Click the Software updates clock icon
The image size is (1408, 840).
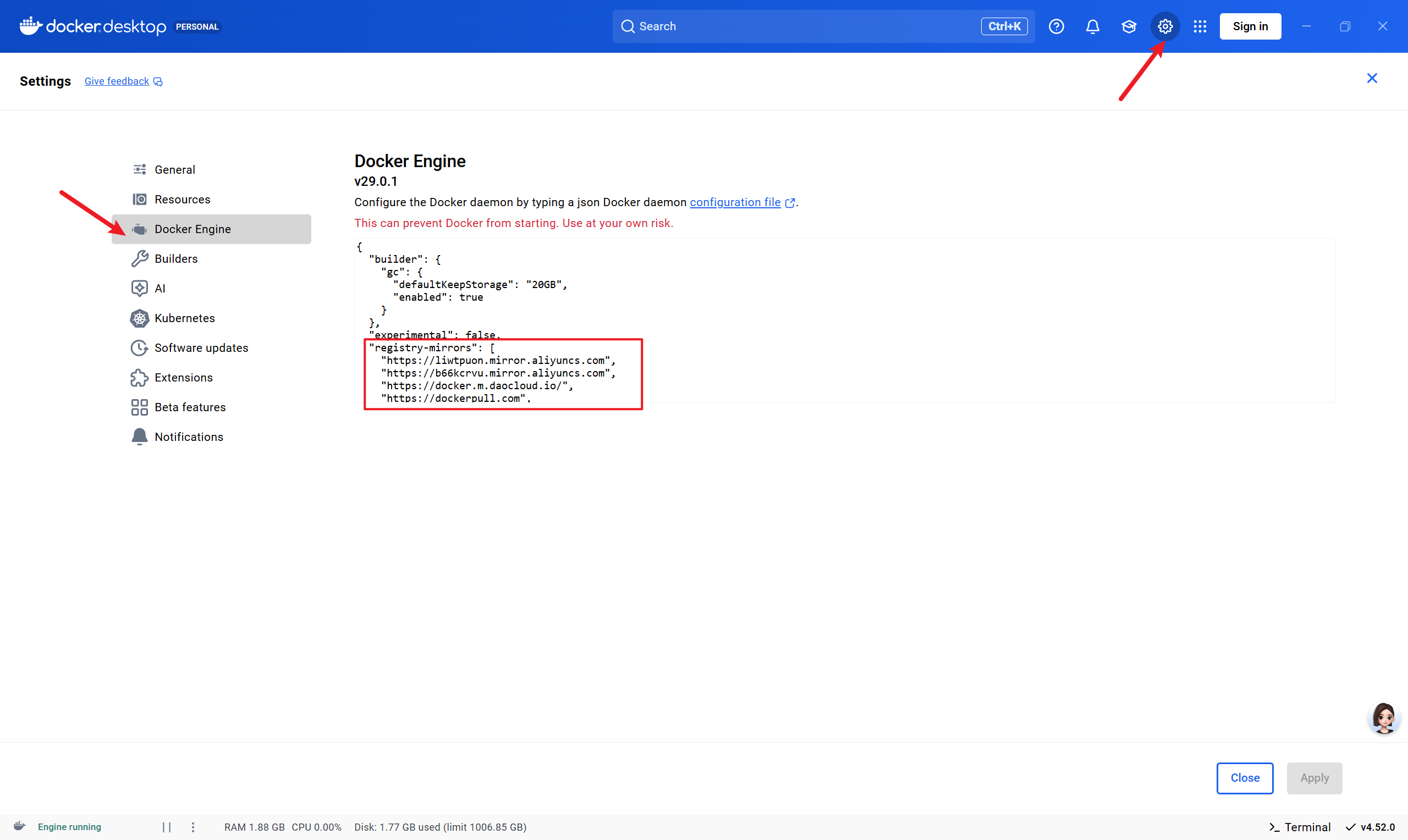point(140,347)
